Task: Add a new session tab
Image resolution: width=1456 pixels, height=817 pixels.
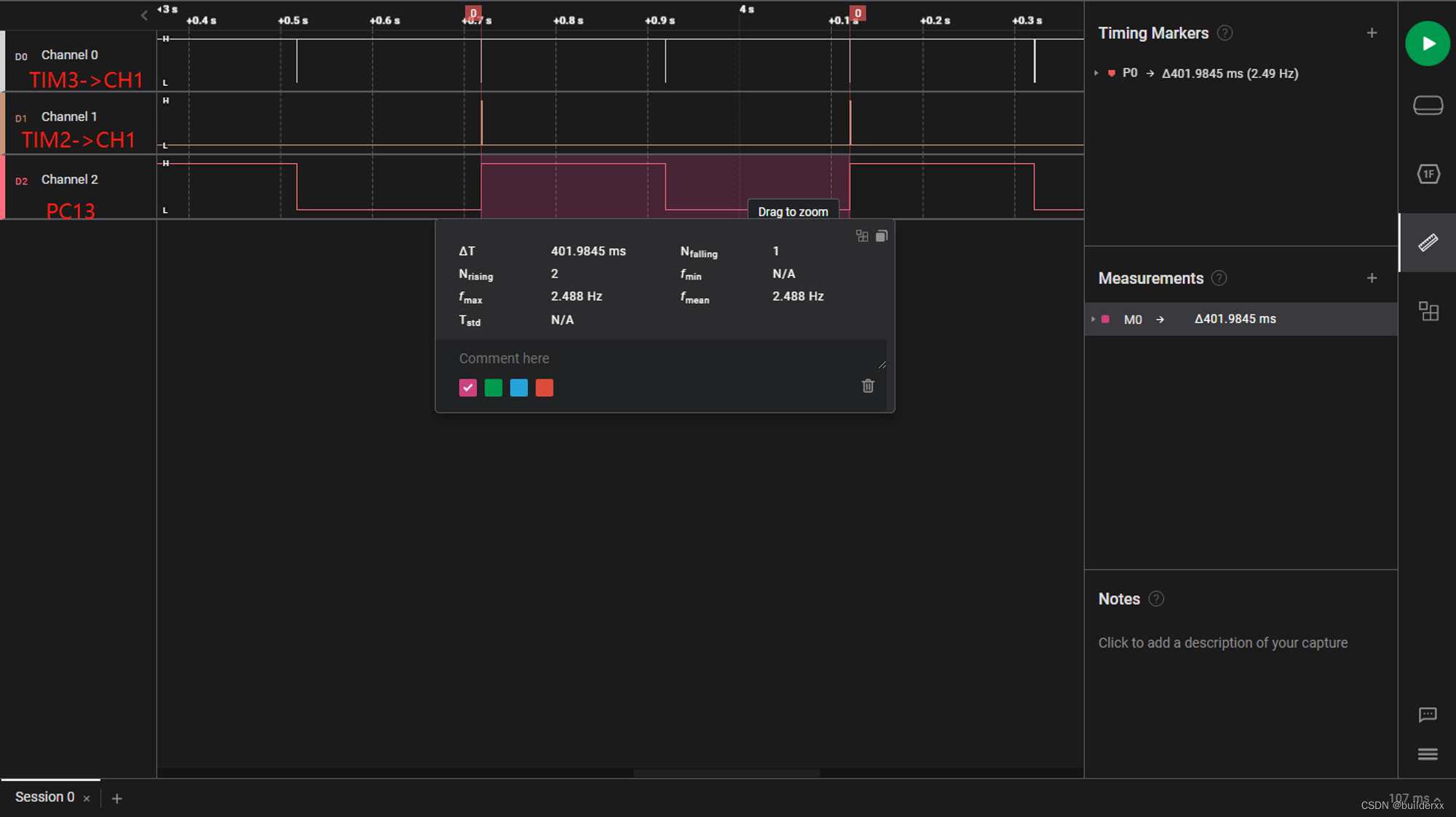Action: click(116, 799)
